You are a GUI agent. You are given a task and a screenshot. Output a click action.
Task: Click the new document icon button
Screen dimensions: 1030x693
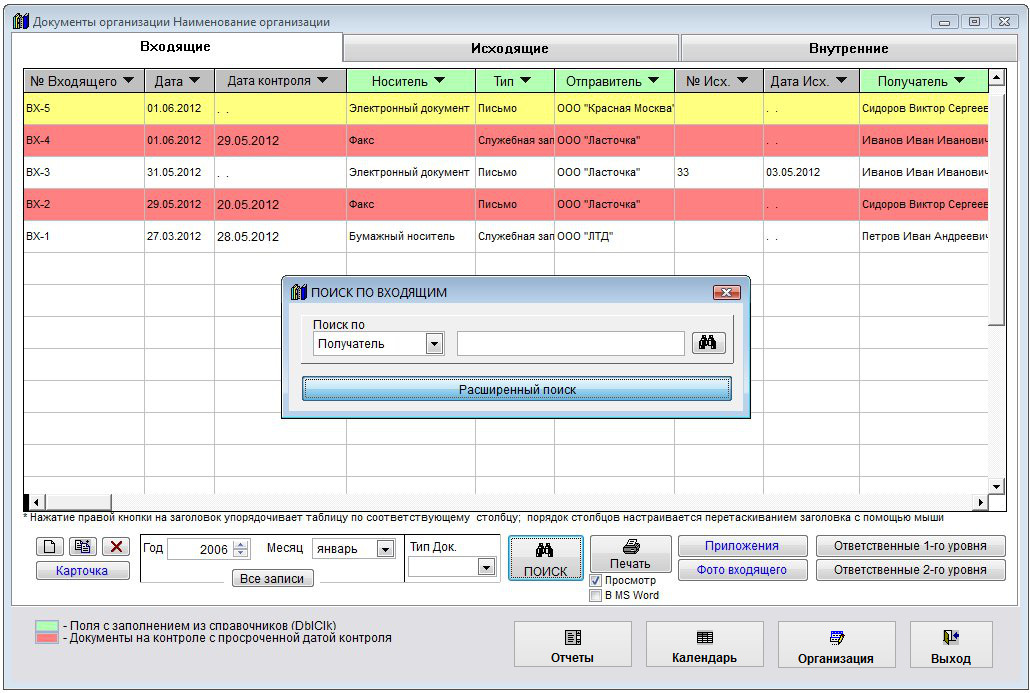tap(50, 547)
